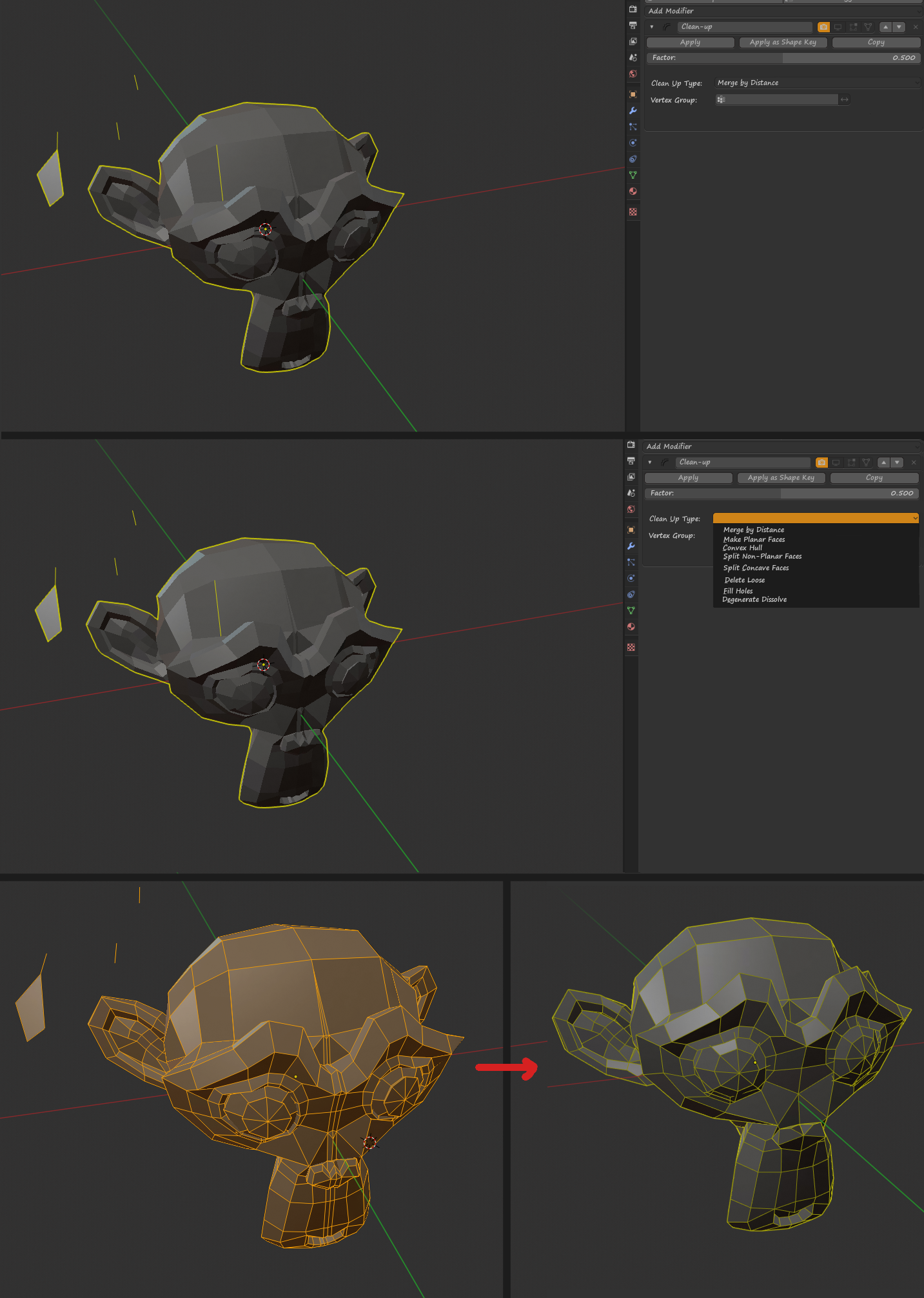
Task: Open Add Modifier dropdown above the open type list
Action: (781, 446)
